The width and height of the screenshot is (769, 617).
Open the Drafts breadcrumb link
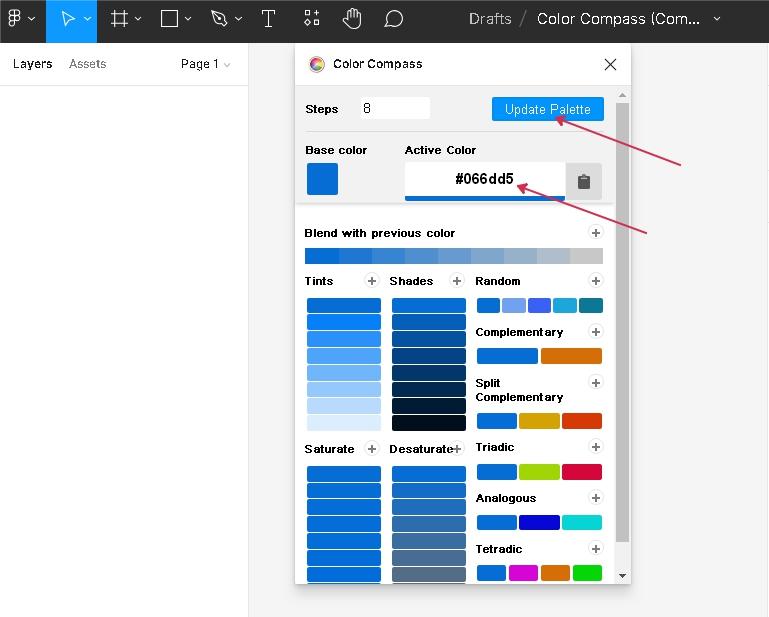pyautogui.click(x=490, y=19)
